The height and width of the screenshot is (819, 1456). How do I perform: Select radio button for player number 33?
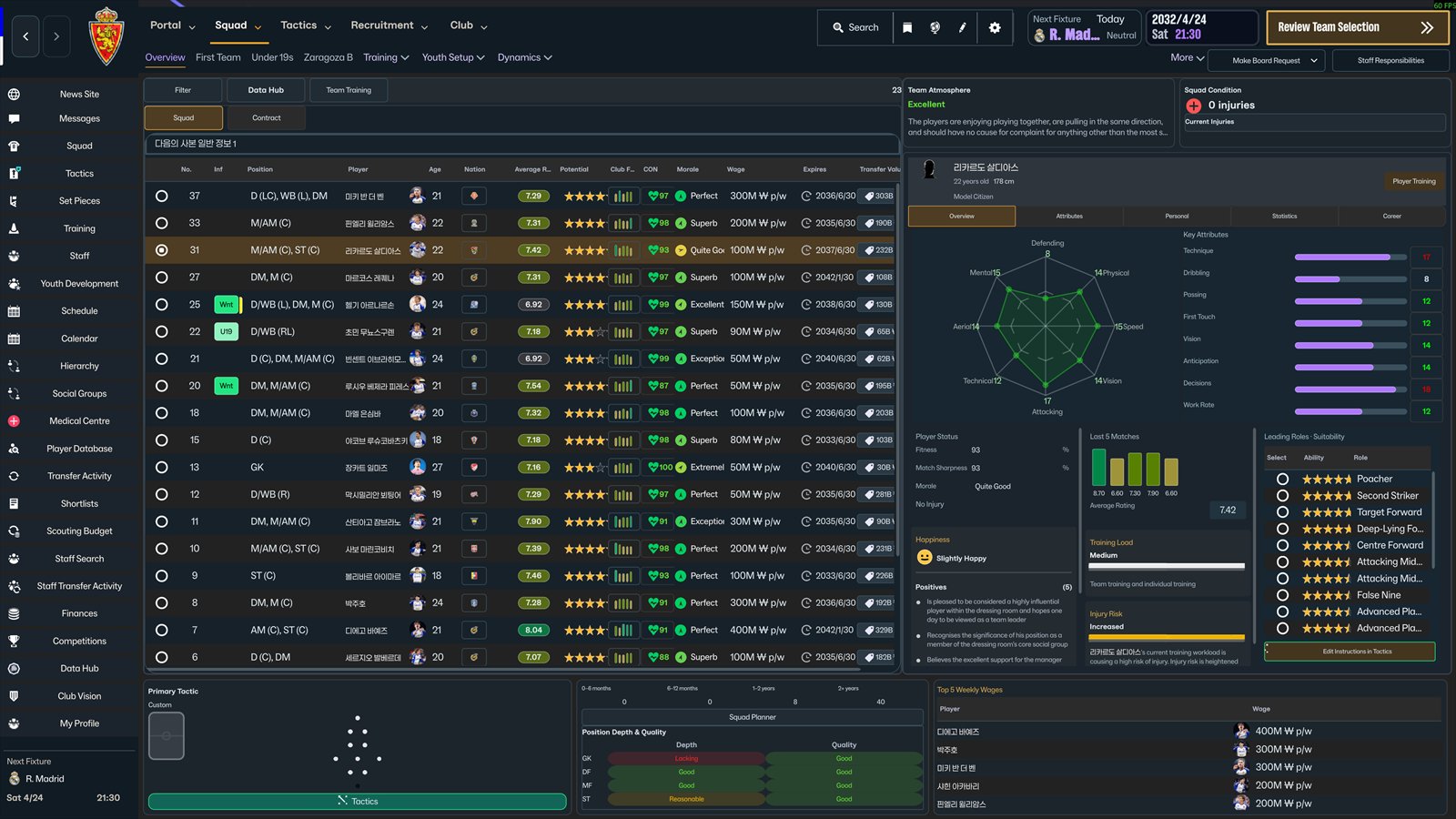click(x=161, y=223)
